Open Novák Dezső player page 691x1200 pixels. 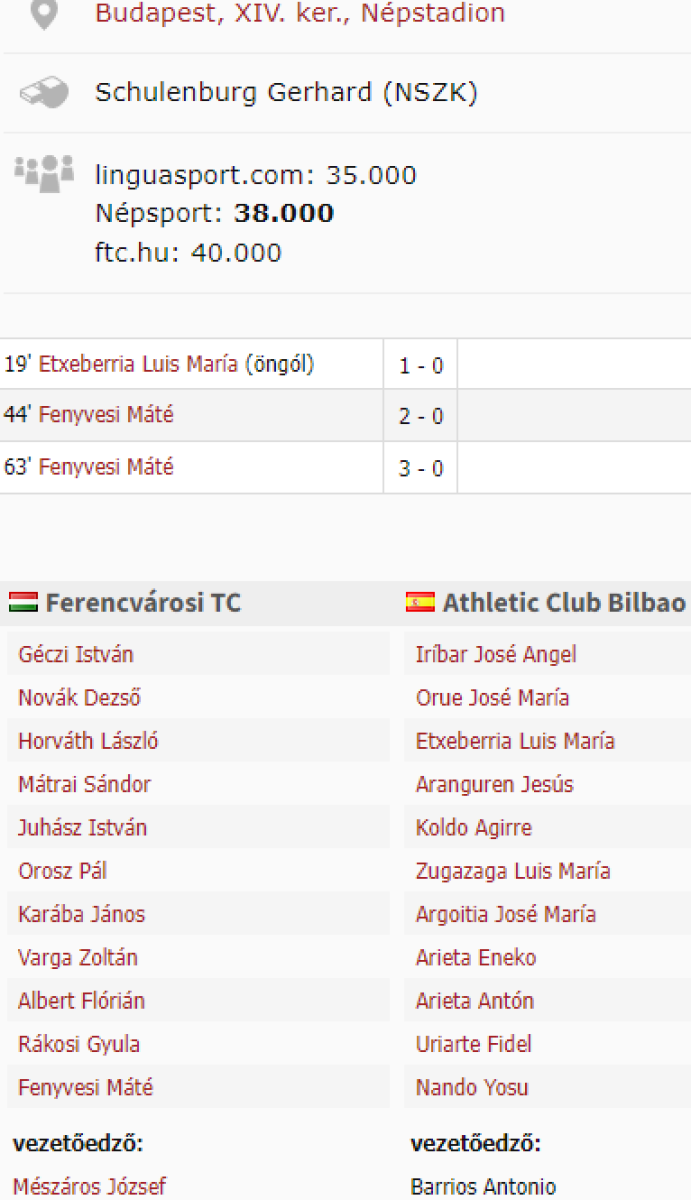pos(77,698)
